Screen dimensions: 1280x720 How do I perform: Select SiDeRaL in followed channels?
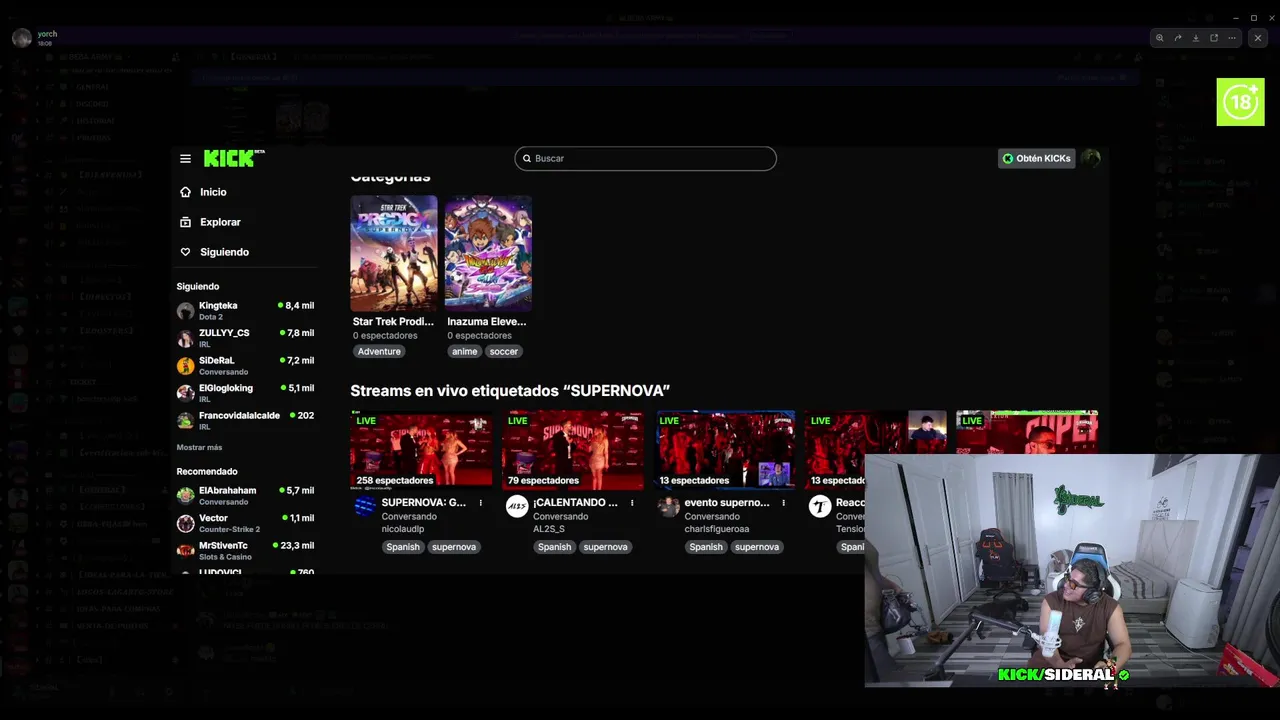246,366
